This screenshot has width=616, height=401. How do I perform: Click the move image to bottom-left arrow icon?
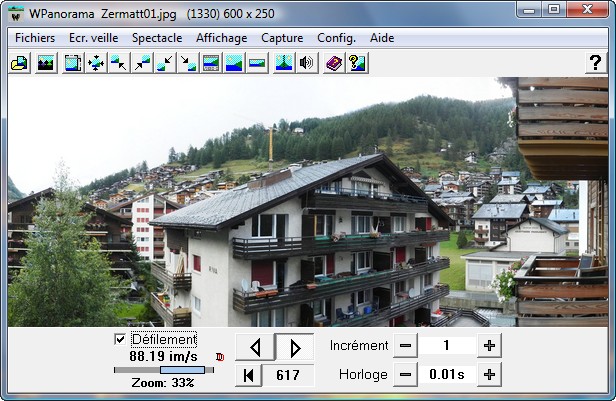coord(165,63)
